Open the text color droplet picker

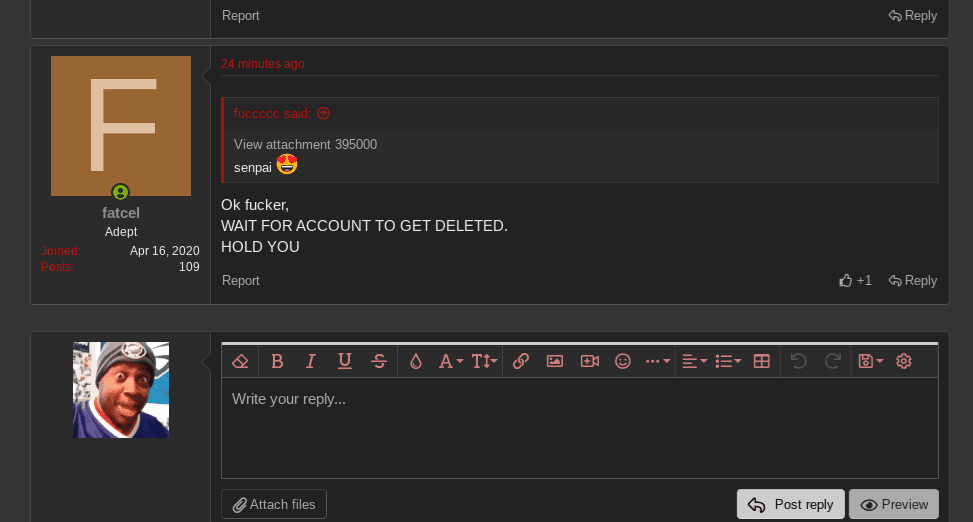(416, 362)
